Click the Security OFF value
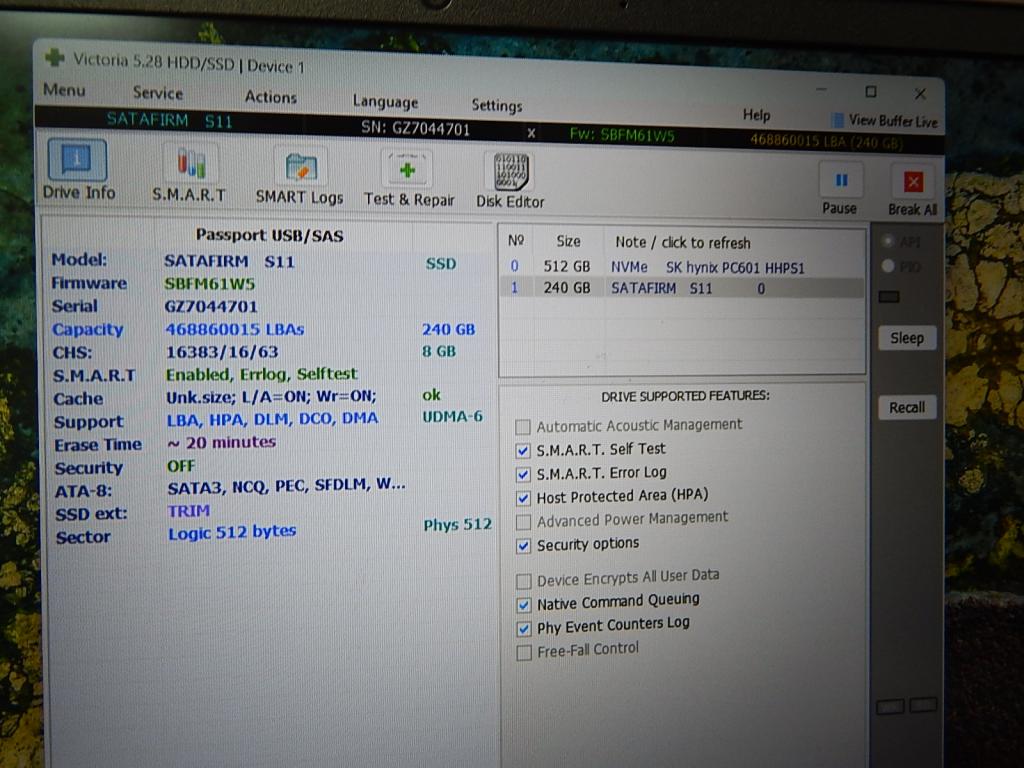This screenshot has height=768, width=1024. point(181,466)
